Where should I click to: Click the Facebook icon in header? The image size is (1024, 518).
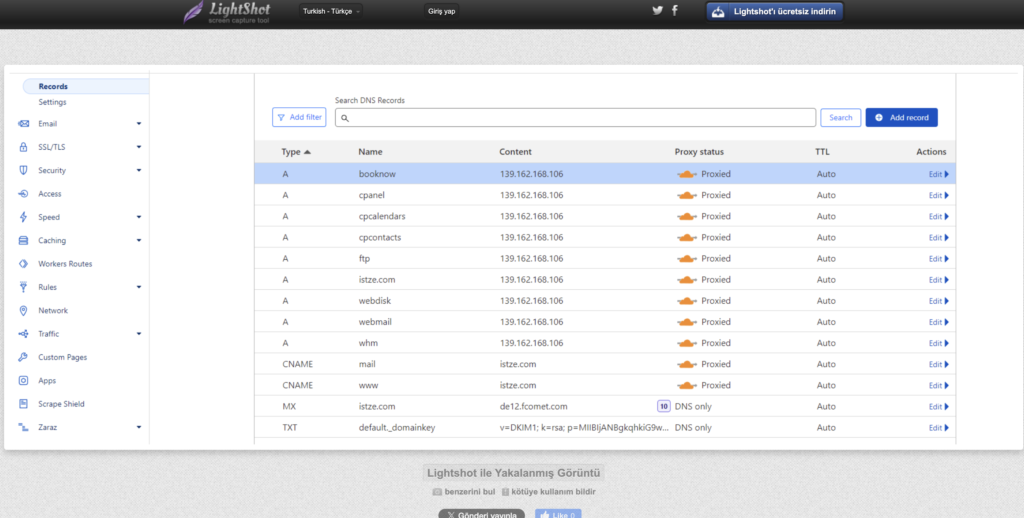pyautogui.click(x=675, y=10)
